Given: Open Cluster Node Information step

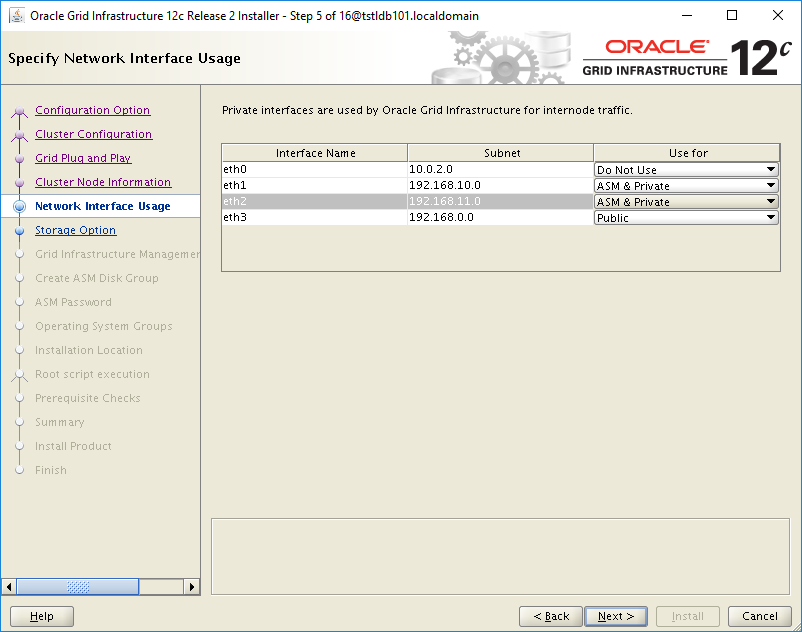Looking at the screenshot, I should click(x=103, y=182).
